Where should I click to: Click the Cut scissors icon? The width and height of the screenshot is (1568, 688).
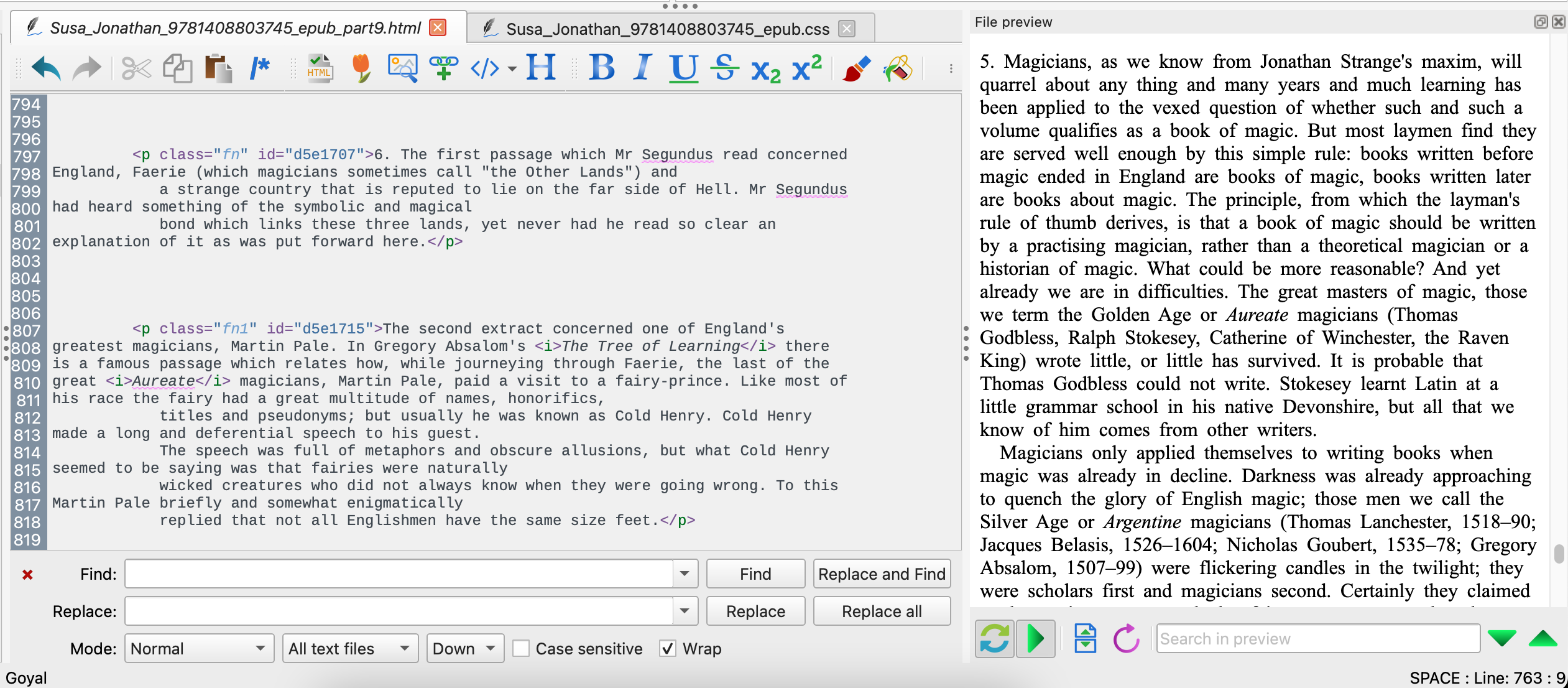(x=136, y=68)
